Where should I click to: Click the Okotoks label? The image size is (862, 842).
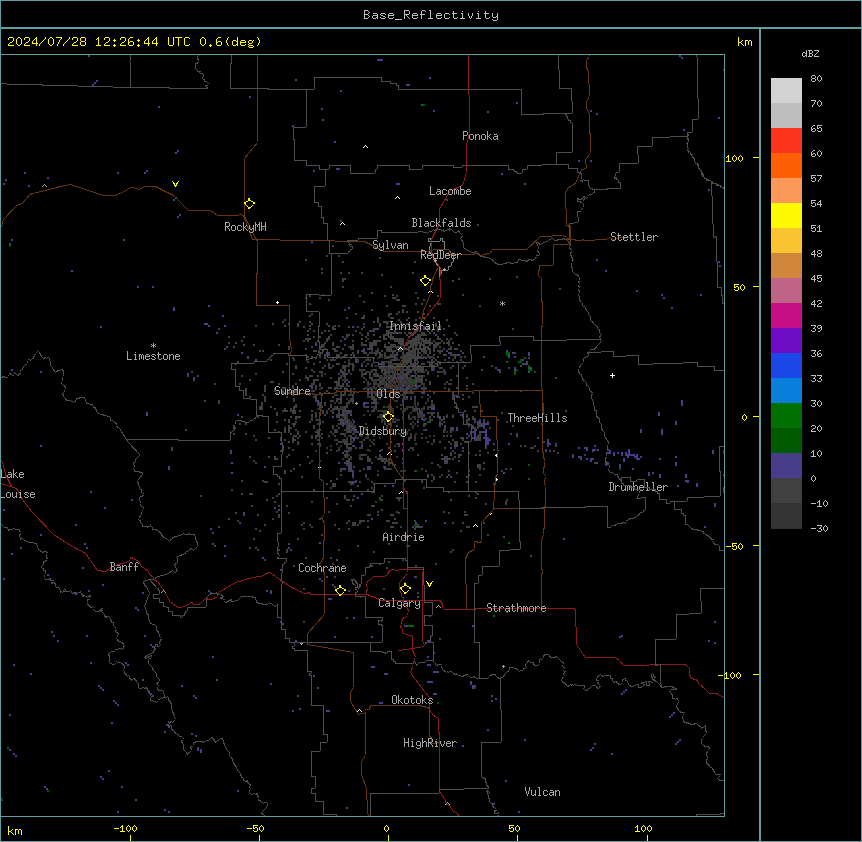click(x=412, y=700)
